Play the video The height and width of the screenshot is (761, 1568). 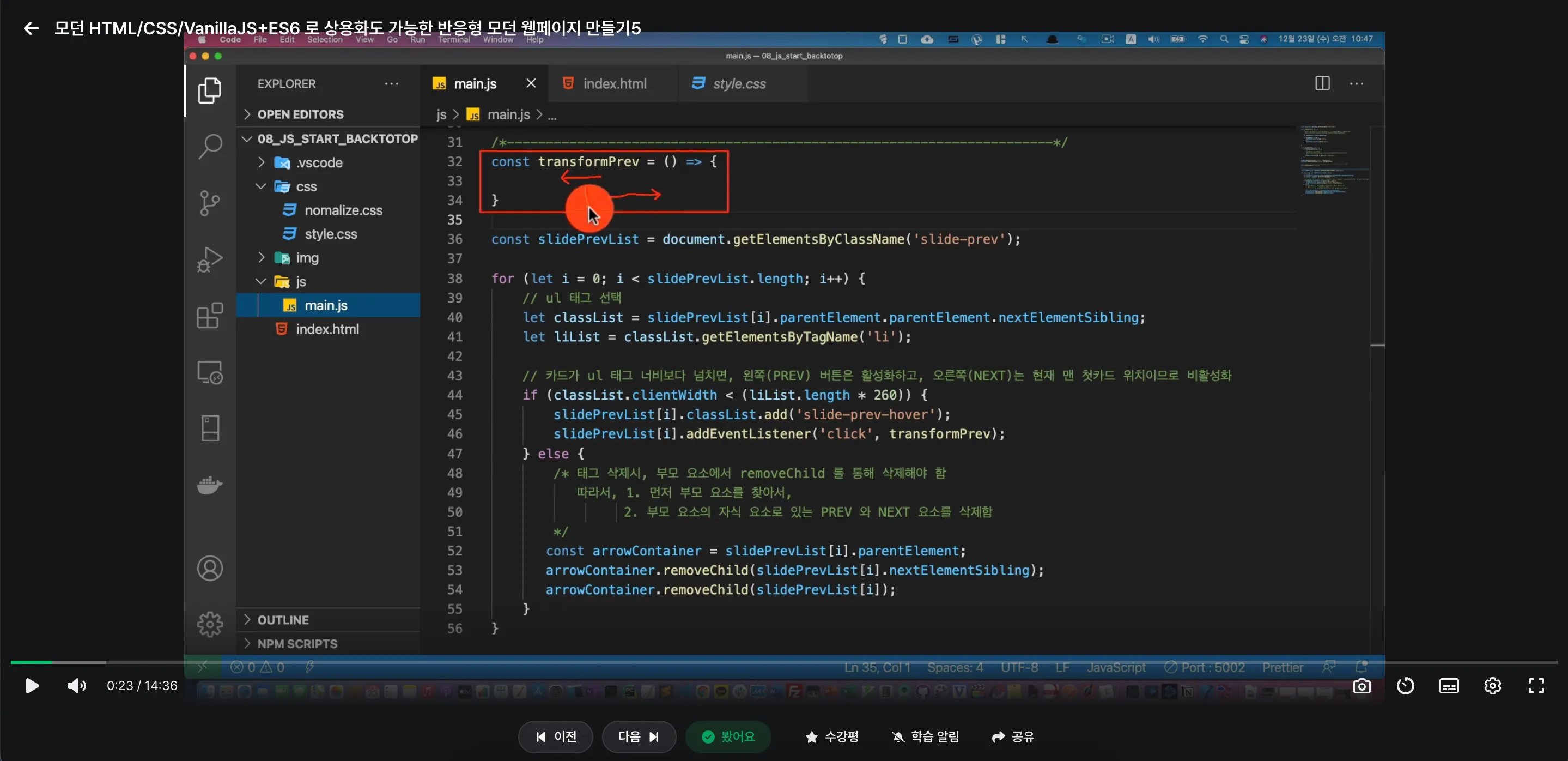(32, 686)
